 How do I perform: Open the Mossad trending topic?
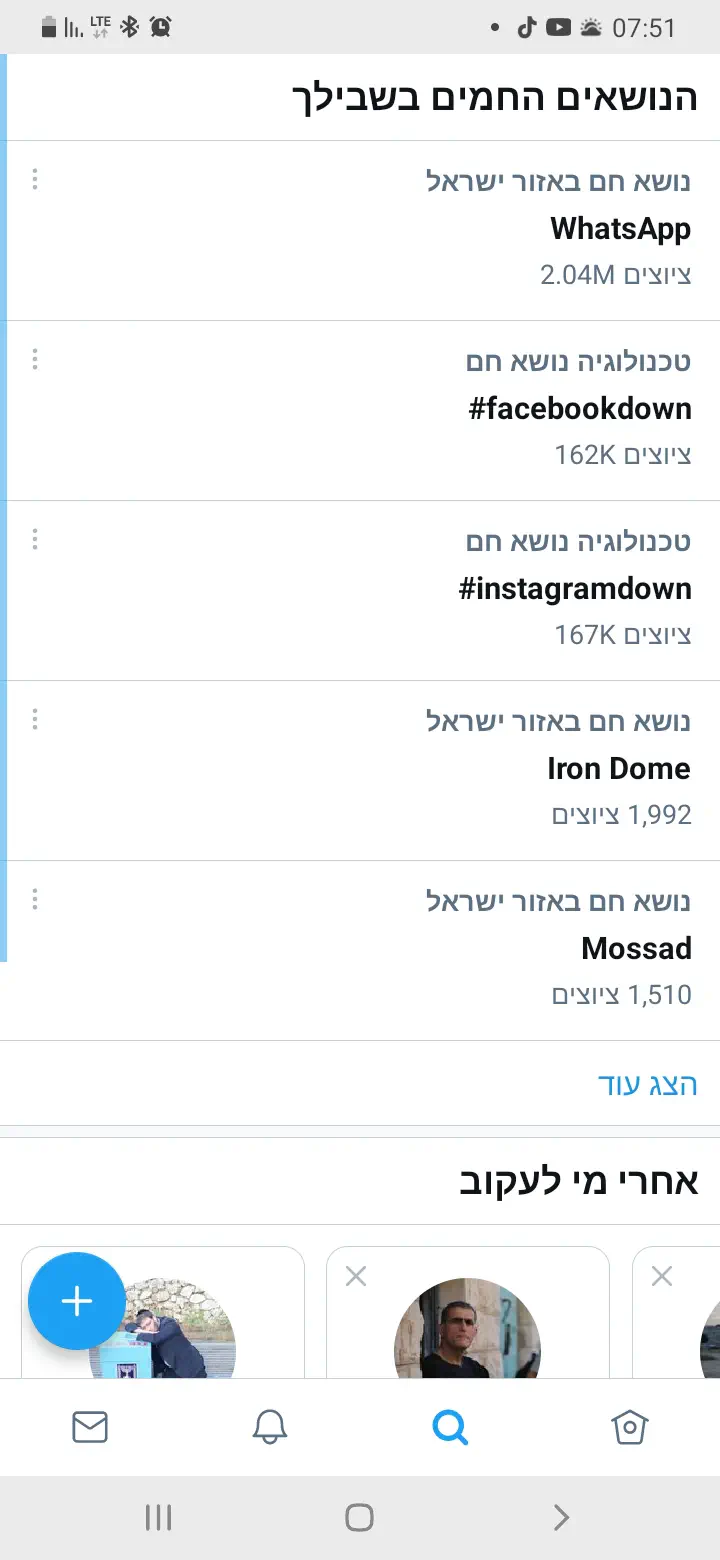pos(636,949)
